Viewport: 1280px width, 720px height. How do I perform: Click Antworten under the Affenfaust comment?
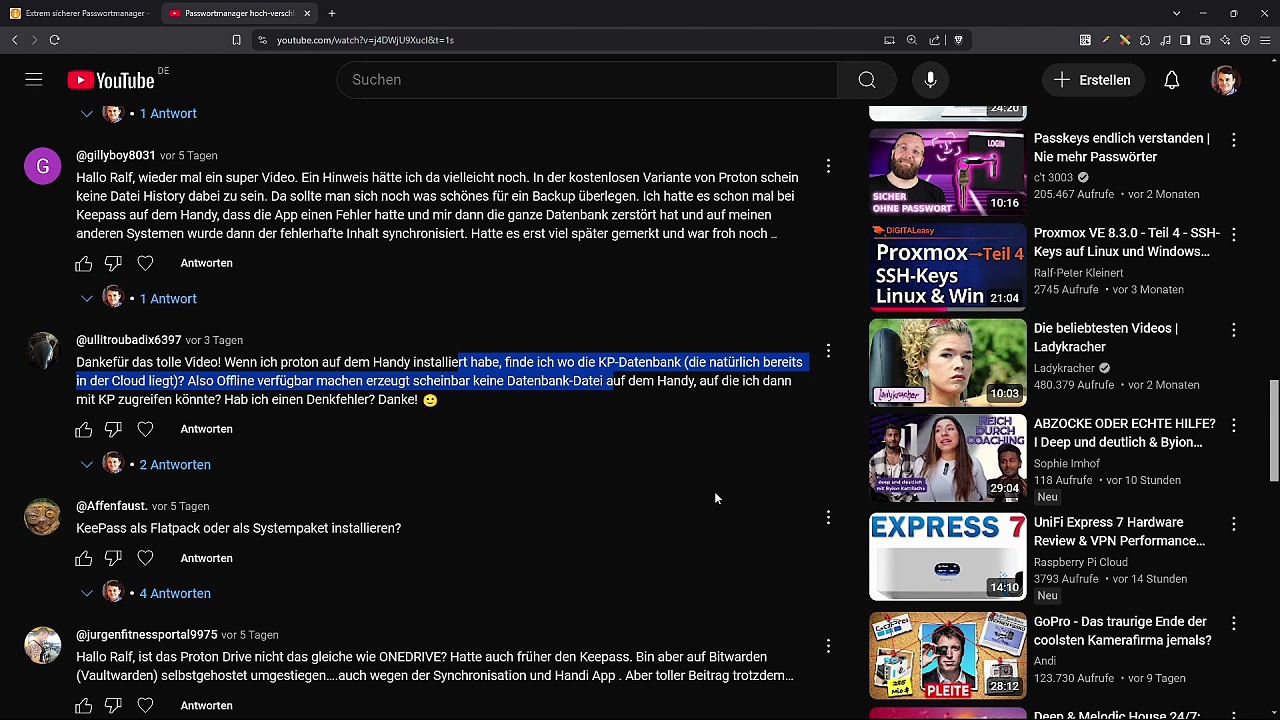(206, 558)
